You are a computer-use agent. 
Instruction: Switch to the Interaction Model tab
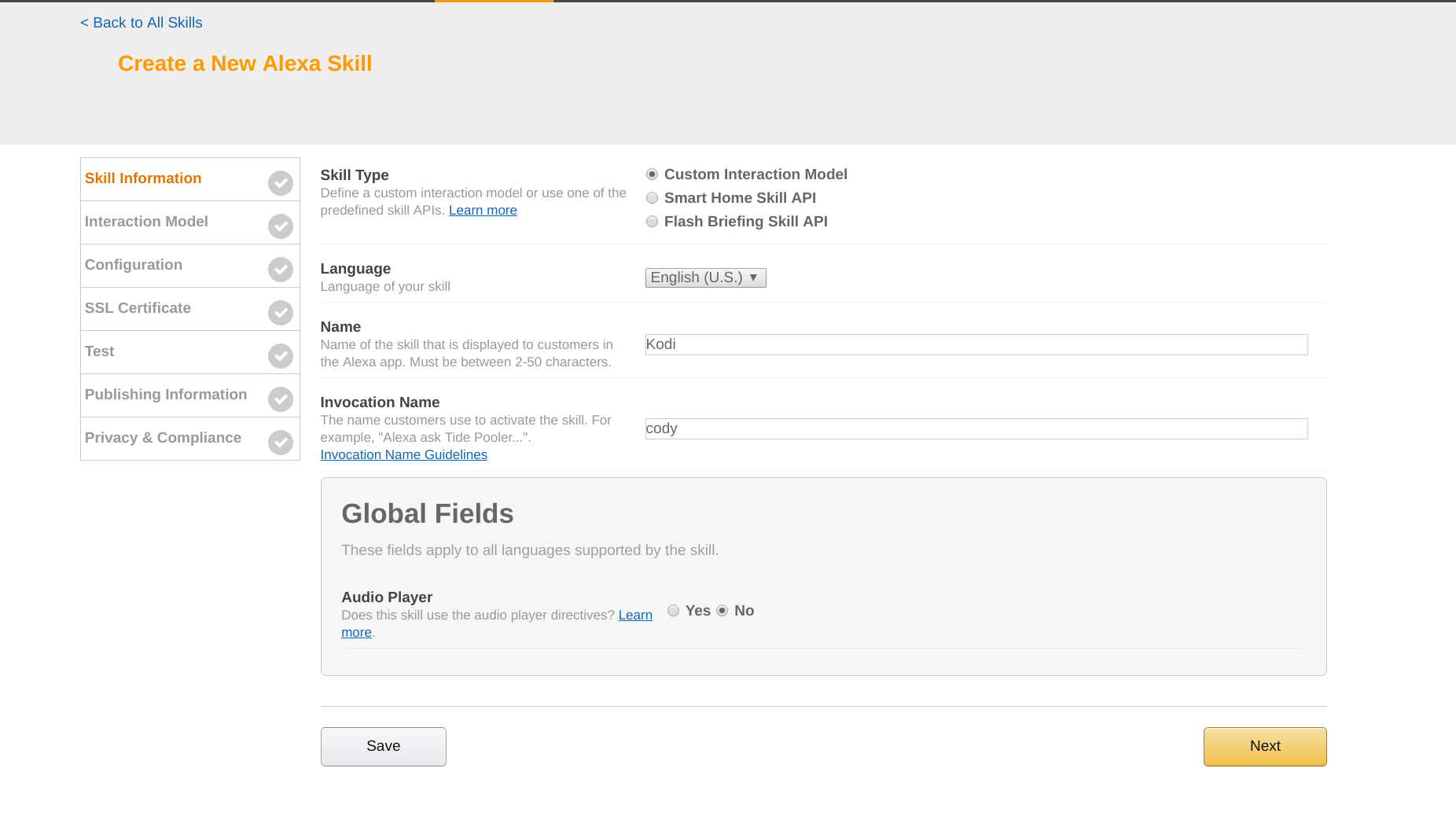(x=146, y=222)
